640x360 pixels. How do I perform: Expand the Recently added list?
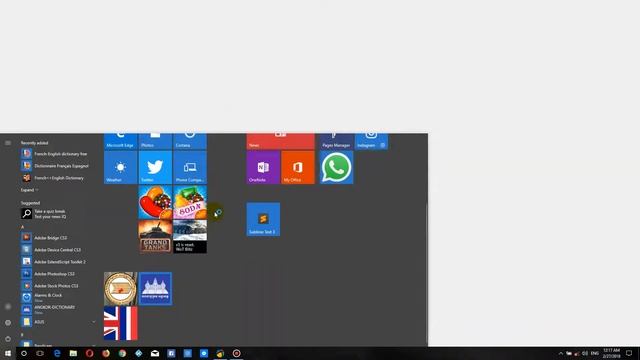pyautogui.click(x=29, y=190)
